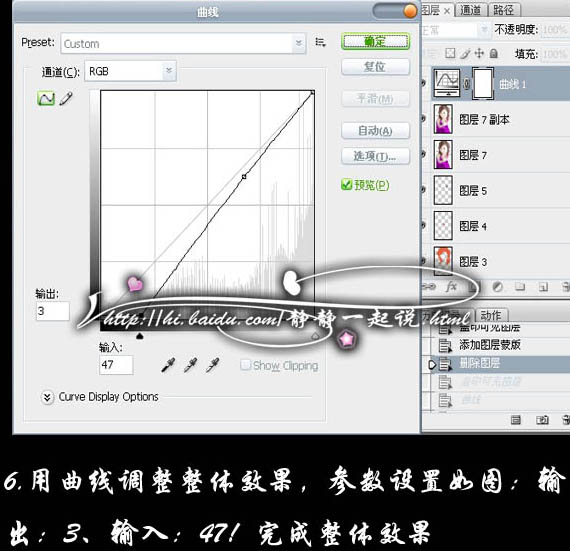Click the orange close button of Curves dialog
The image size is (570, 551).
pyautogui.click(x=410, y=11)
